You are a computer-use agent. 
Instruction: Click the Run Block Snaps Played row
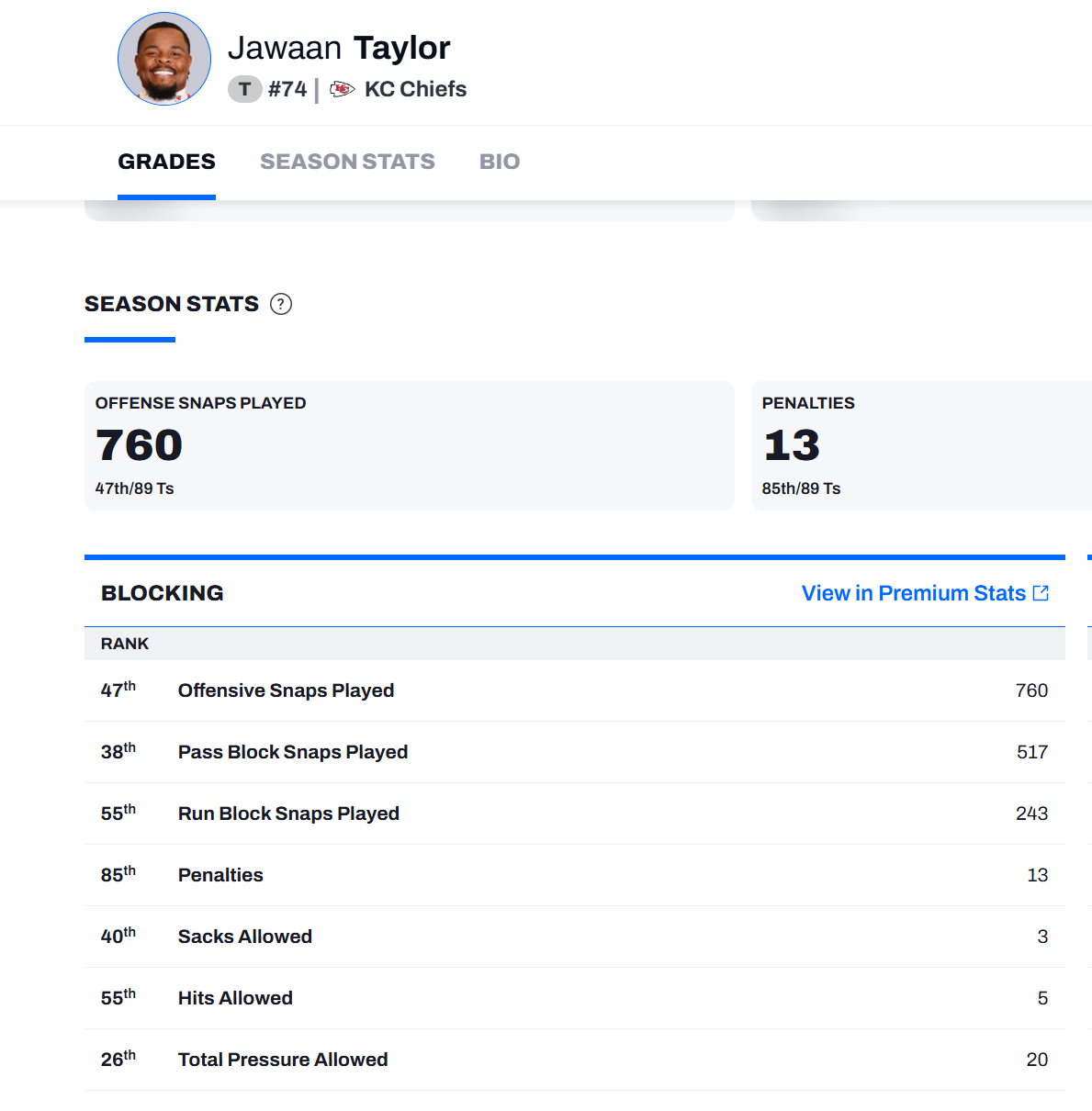[574, 814]
